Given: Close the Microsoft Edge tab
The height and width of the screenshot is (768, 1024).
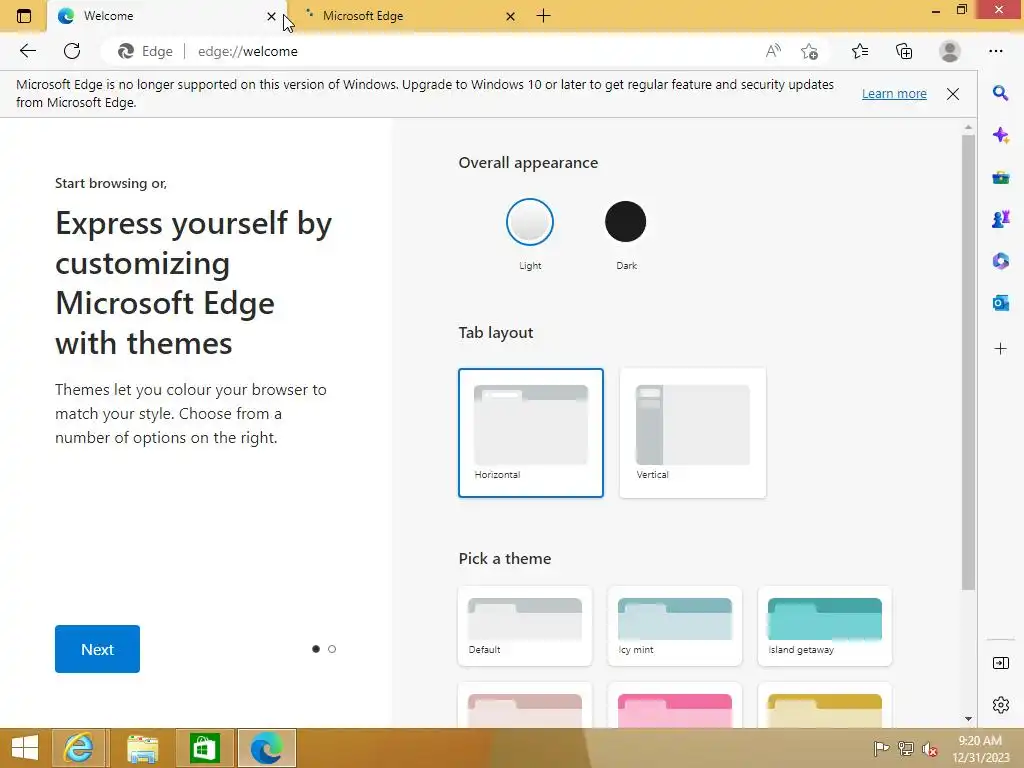Looking at the screenshot, I should [510, 16].
